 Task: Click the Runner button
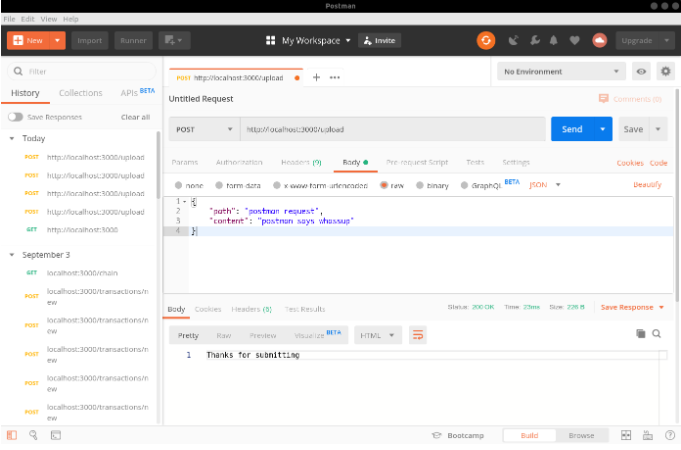point(133,40)
